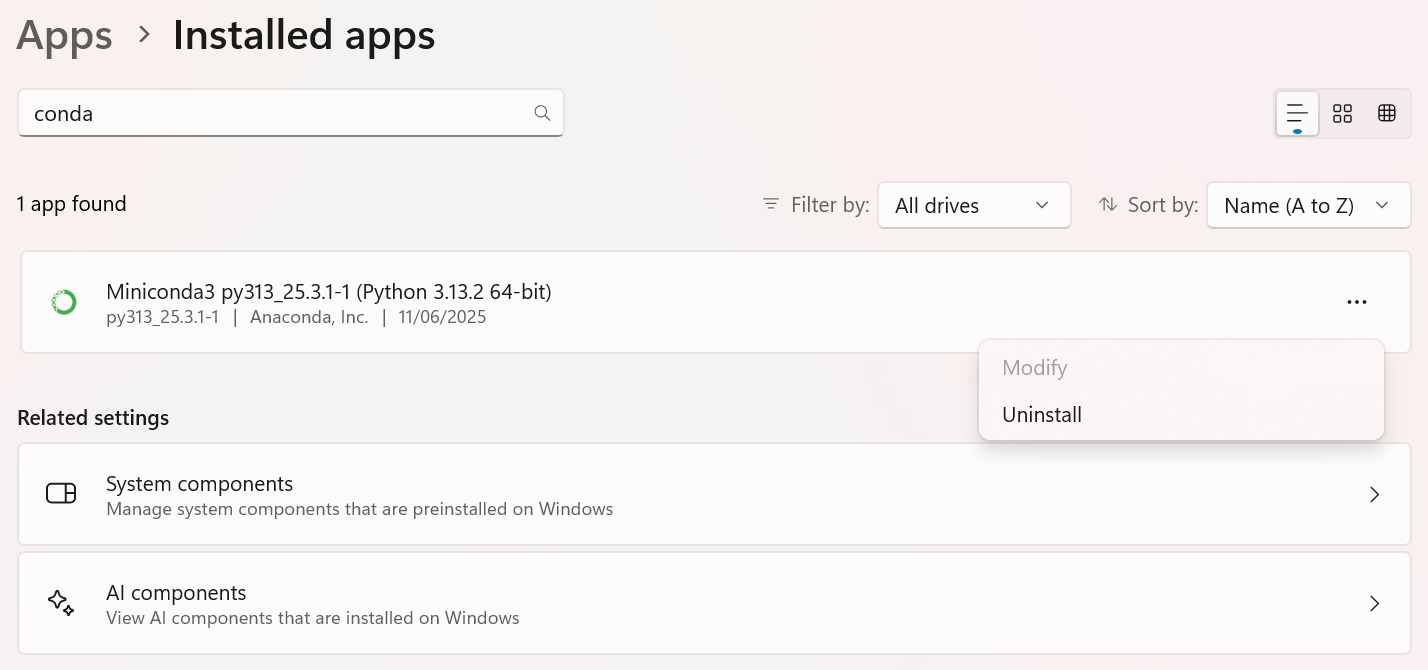Click the search magnifier icon
The image size is (1428, 670).
[x=542, y=113]
